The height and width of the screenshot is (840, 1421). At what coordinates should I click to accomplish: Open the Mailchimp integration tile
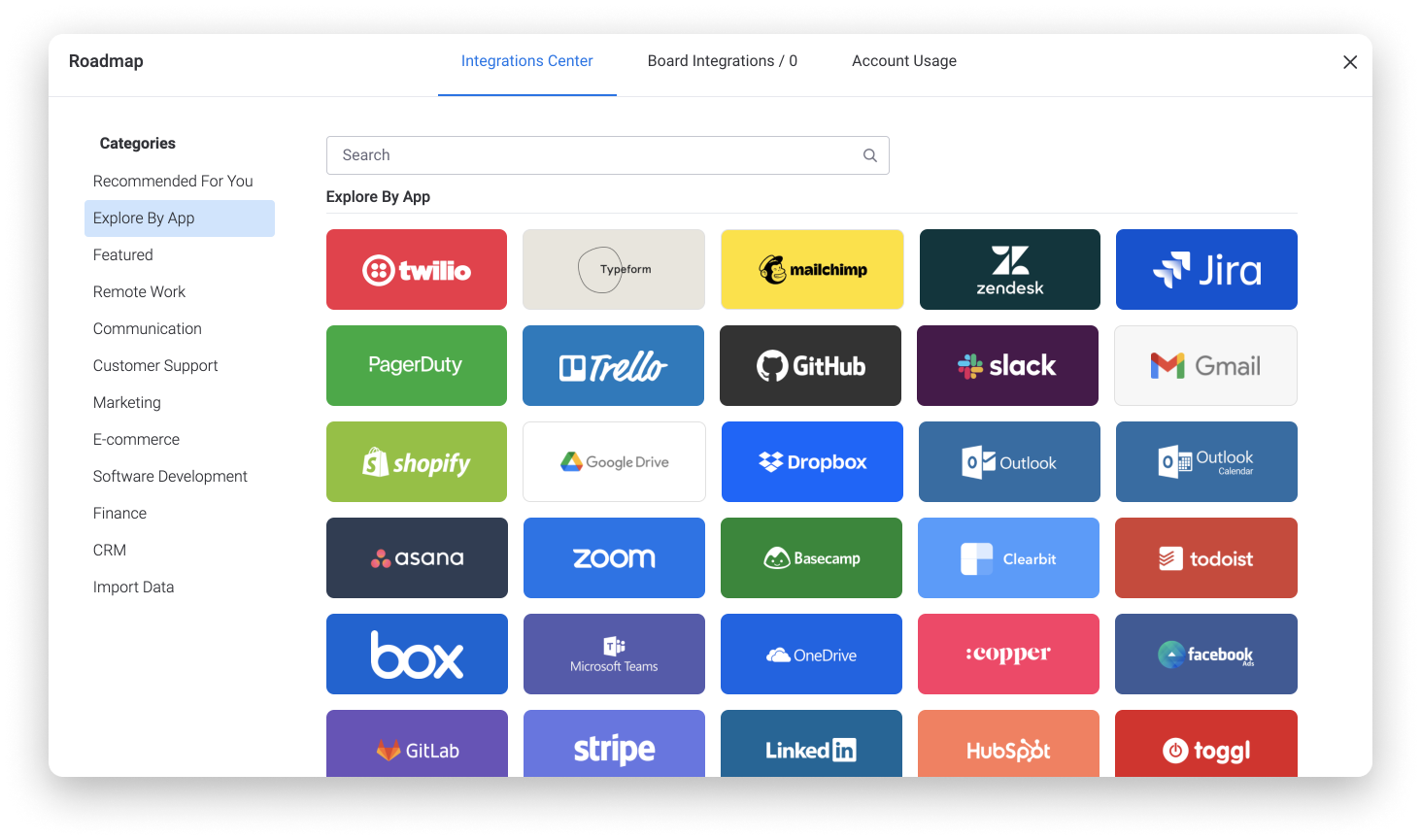(x=812, y=269)
